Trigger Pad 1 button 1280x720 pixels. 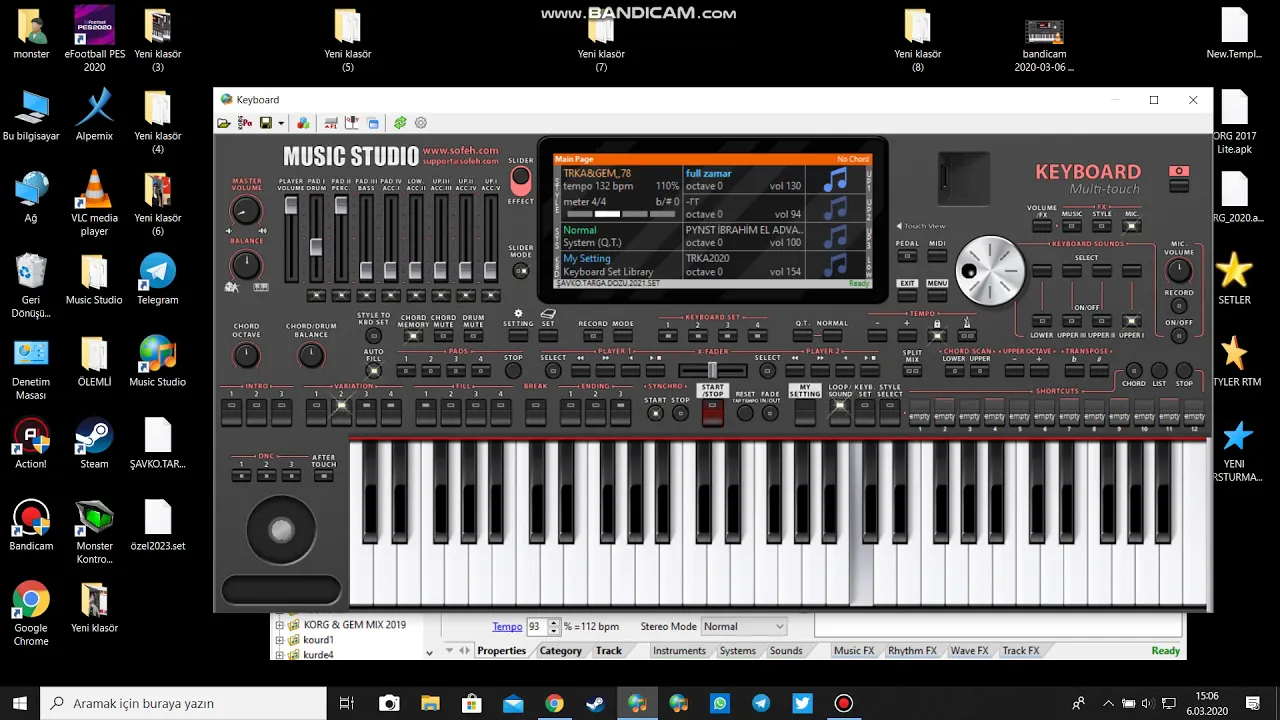tap(407, 371)
